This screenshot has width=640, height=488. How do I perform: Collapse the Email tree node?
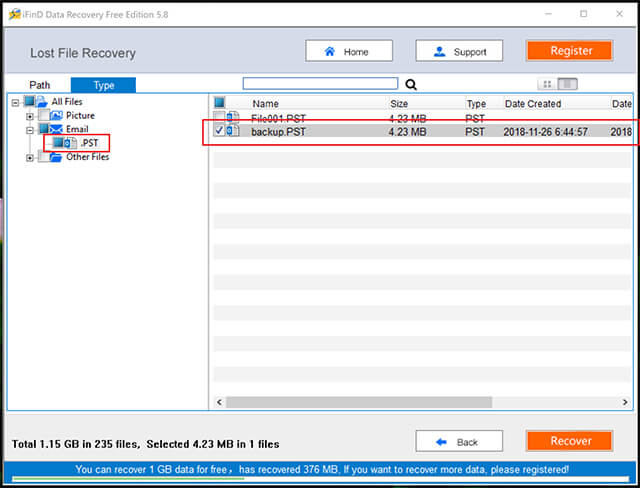pos(29,131)
